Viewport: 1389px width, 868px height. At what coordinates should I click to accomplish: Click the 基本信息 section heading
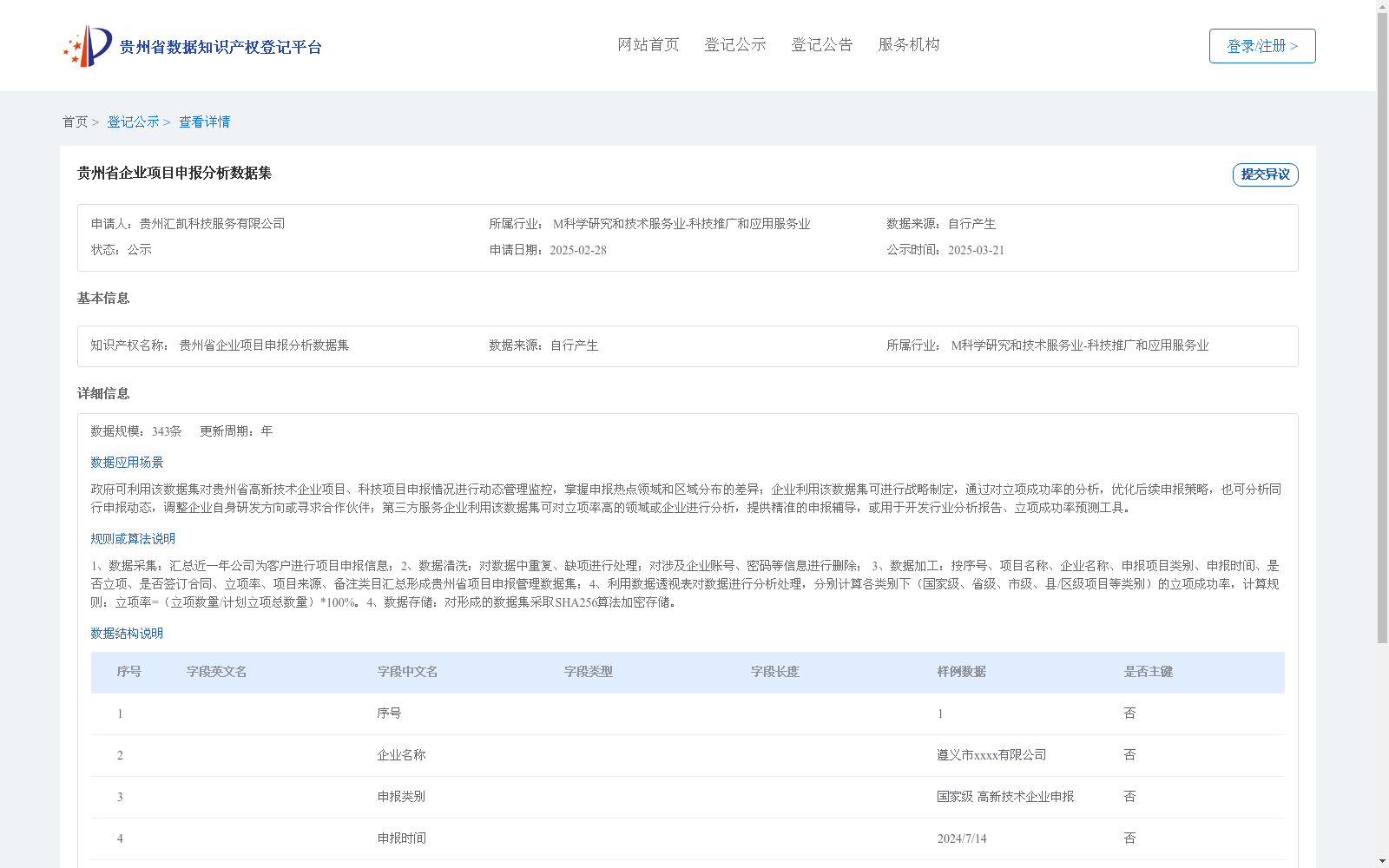coord(103,299)
